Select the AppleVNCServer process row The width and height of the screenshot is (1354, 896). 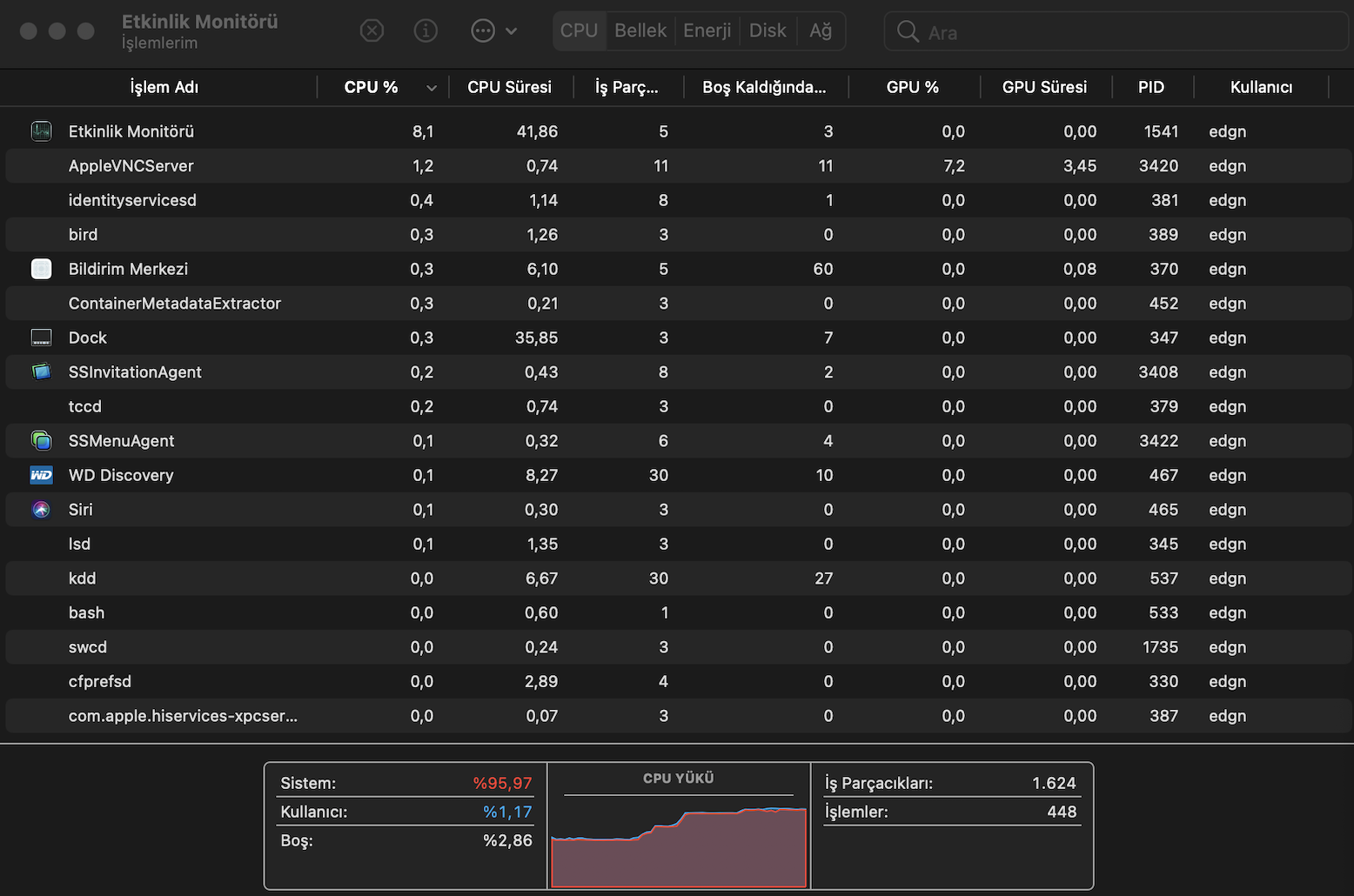point(677,165)
